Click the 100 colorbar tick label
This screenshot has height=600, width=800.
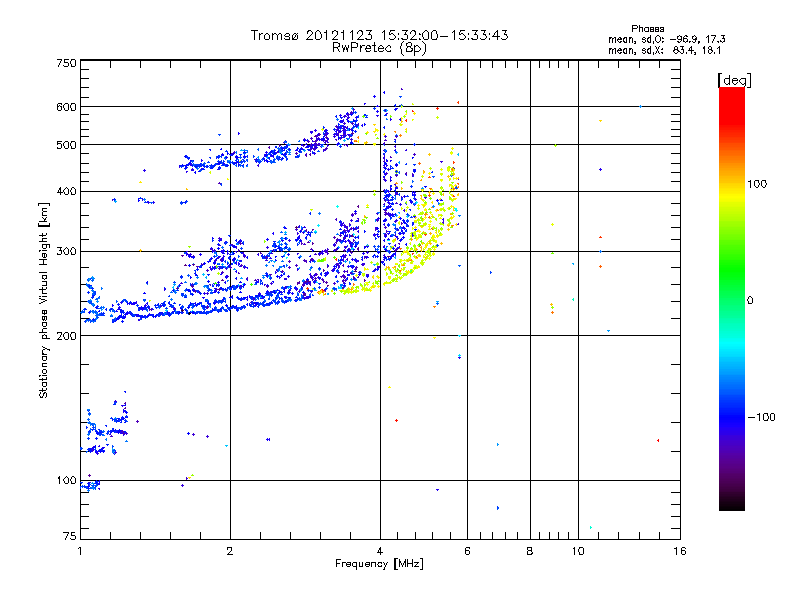(757, 184)
